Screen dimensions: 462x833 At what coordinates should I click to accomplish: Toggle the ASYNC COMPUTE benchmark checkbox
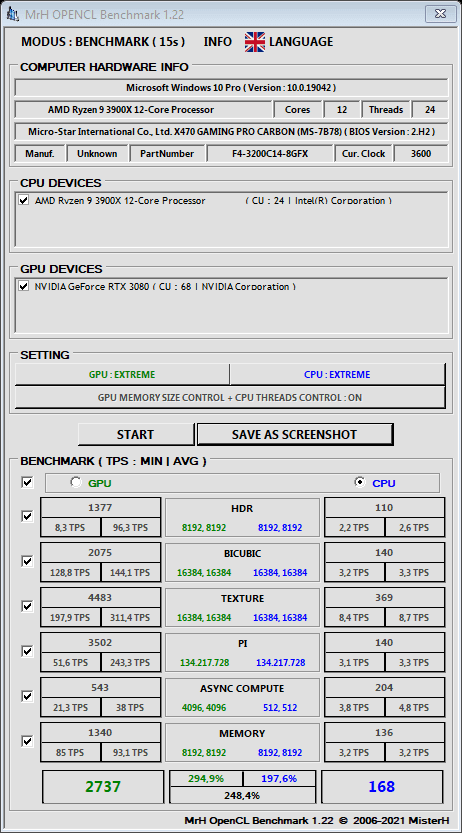pos(27,695)
